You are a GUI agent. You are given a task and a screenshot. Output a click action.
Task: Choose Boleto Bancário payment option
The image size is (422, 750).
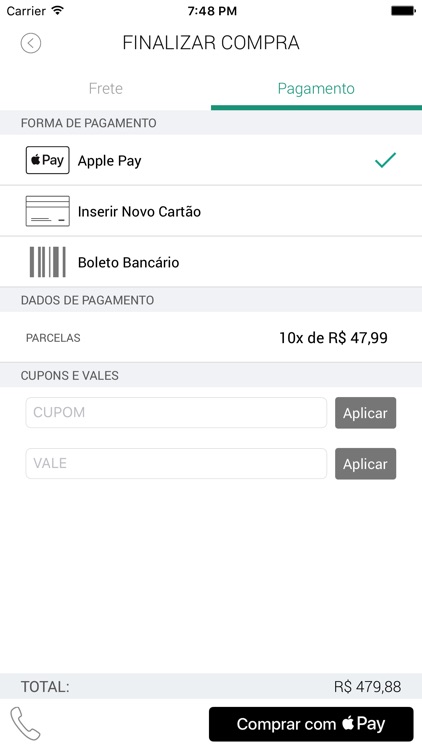point(211,262)
